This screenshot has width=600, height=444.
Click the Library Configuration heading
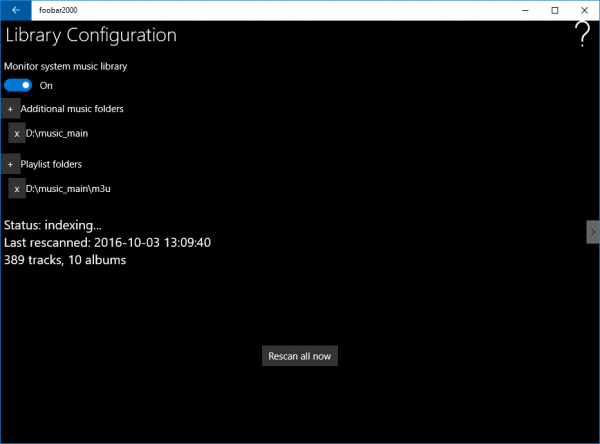[x=91, y=36]
